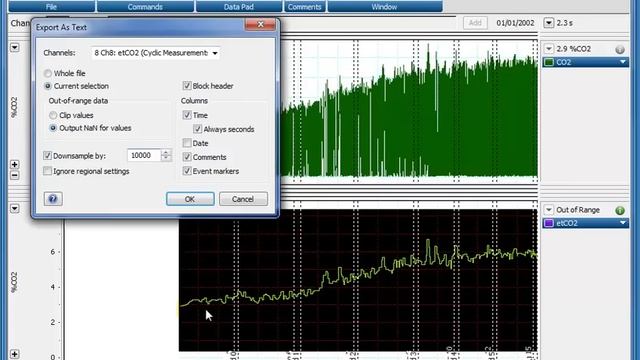This screenshot has width=640, height=360.
Task: Open the 2.9 %CO2 value dropdown
Action: [x=549, y=49]
